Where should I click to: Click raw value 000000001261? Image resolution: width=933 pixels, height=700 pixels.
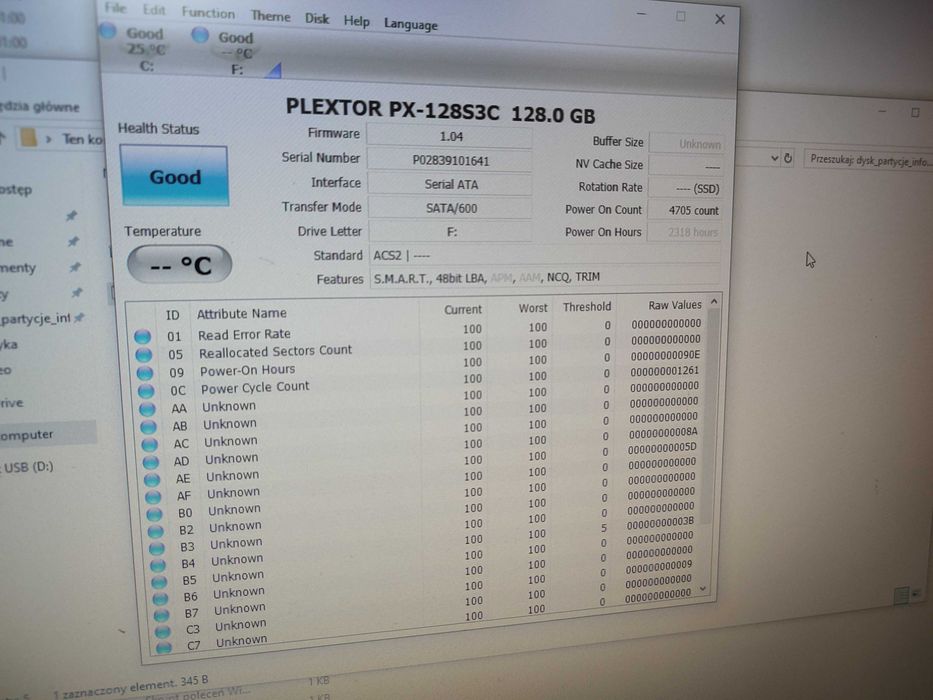[x=665, y=370]
